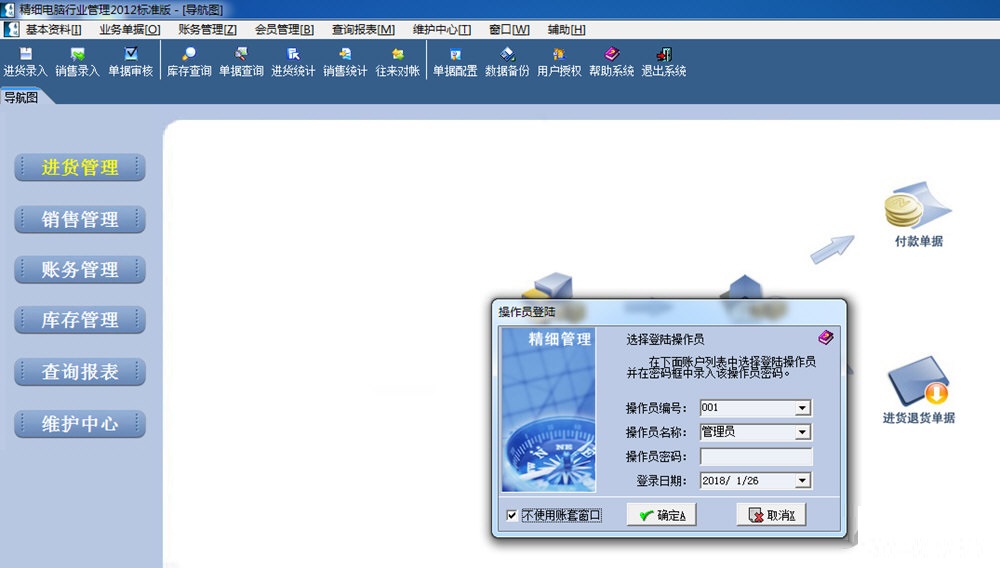Image resolution: width=1000 pixels, height=568 pixels.
Task: Open the 窗口 menu
Action: [509, 29]
